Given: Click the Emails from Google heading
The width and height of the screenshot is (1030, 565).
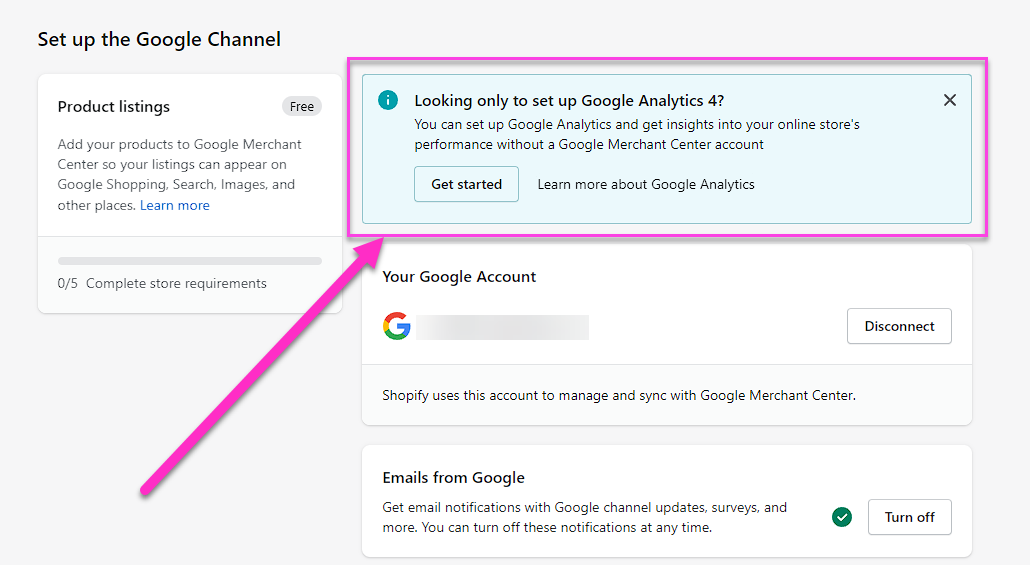Looking at the screenshot, I should tap(453, 478).
